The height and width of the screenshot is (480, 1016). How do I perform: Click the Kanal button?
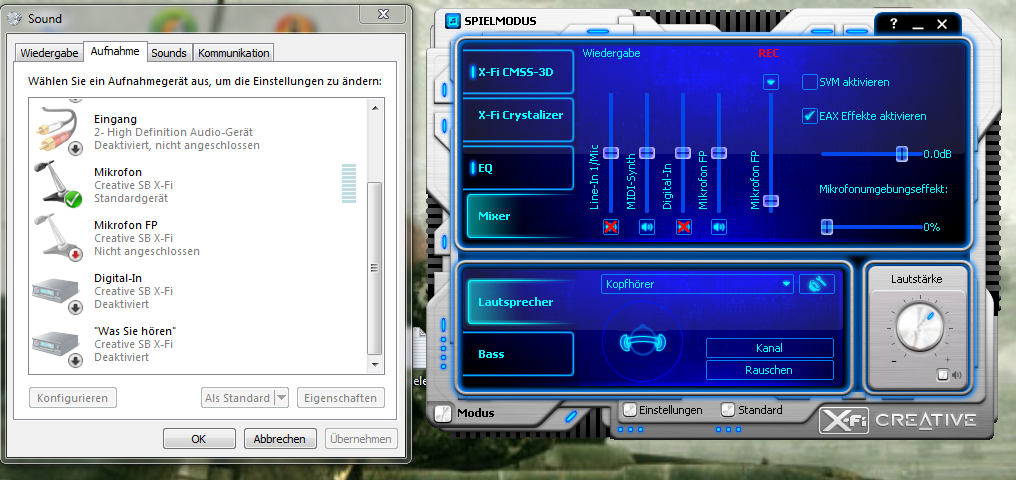770,348
